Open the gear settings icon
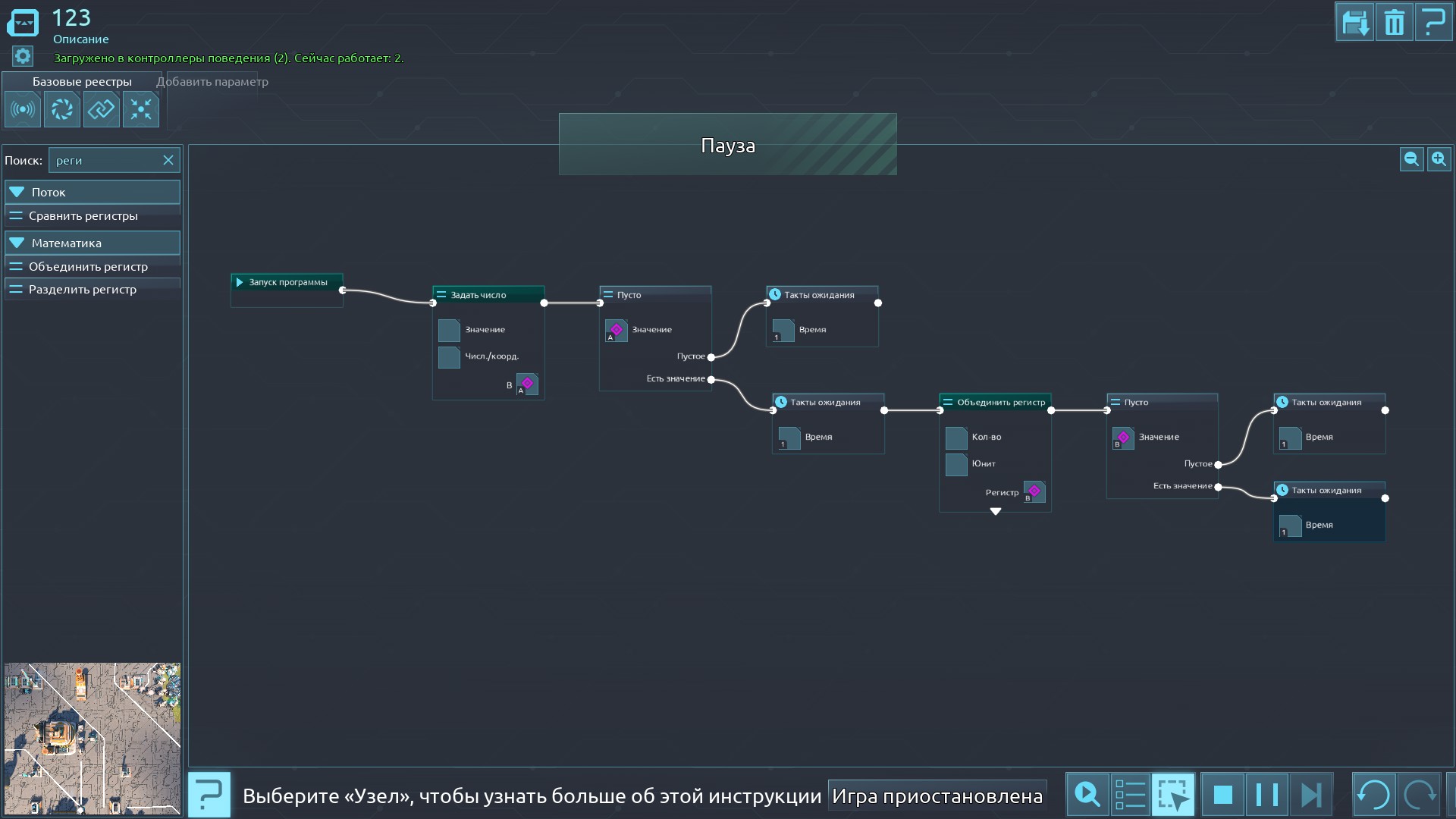The image size is (1456, 819). (23, 56)
